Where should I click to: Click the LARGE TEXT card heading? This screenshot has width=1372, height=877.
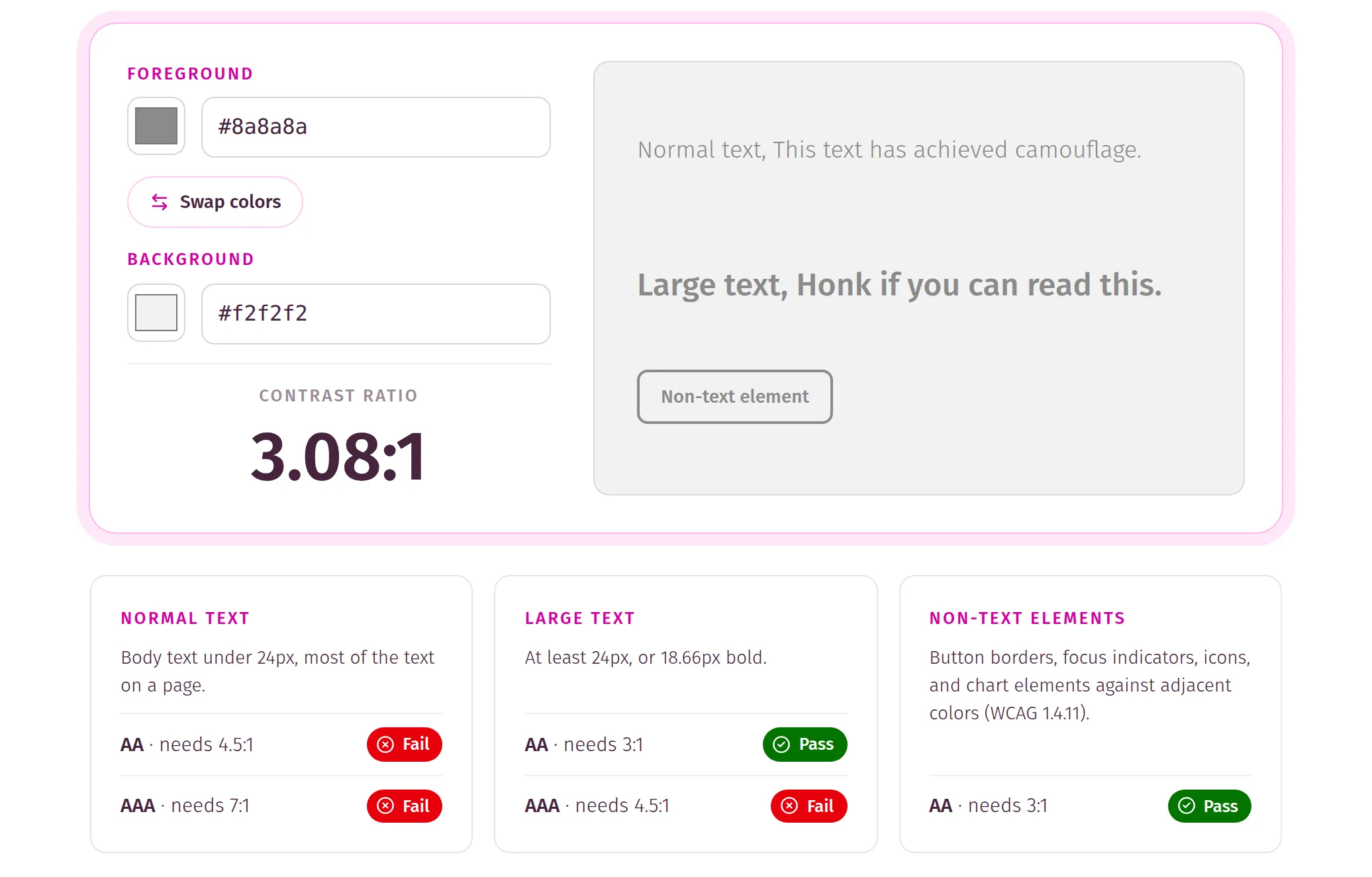point(580,619)
